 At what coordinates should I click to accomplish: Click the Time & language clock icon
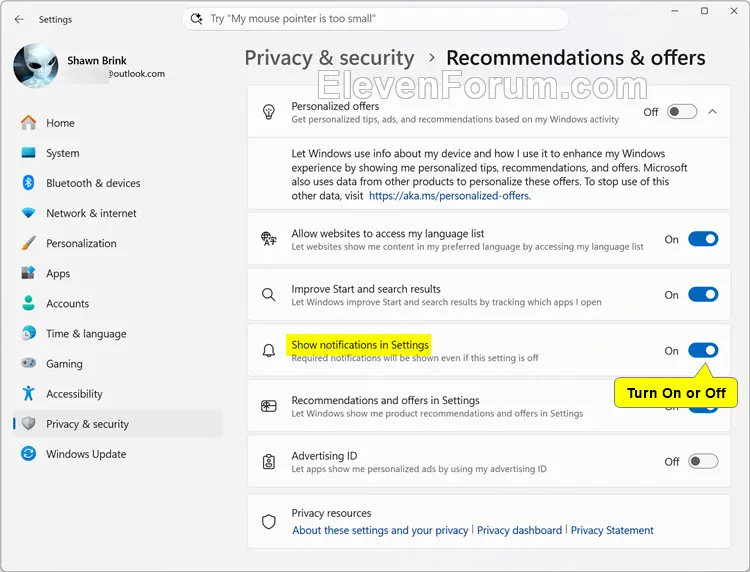click(29, 333)
